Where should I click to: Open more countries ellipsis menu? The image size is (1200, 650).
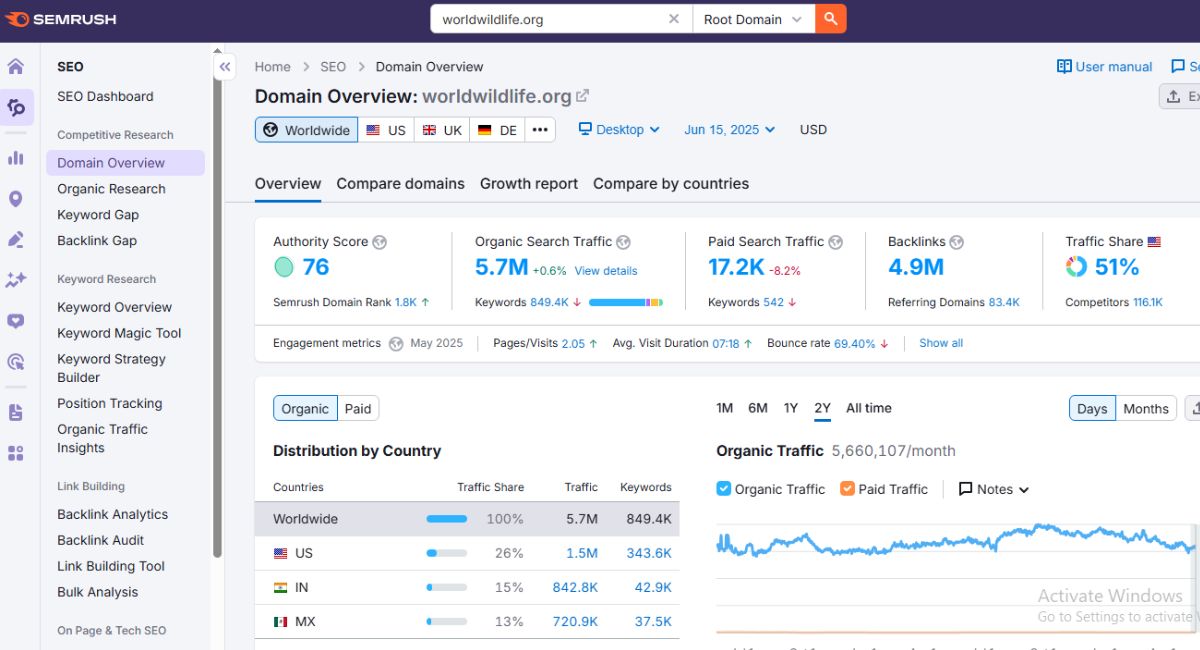[x=540, y=130]
